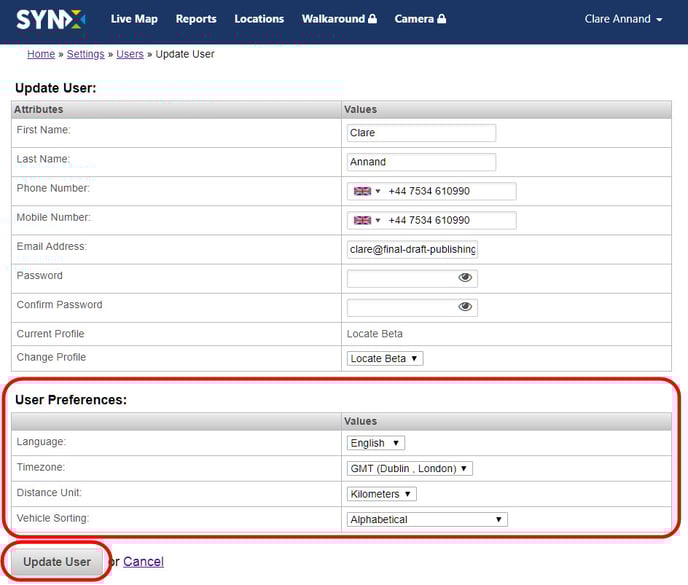Click the Email Address input field
Viewport: 688px width, 585px height.
click(412, 249)
